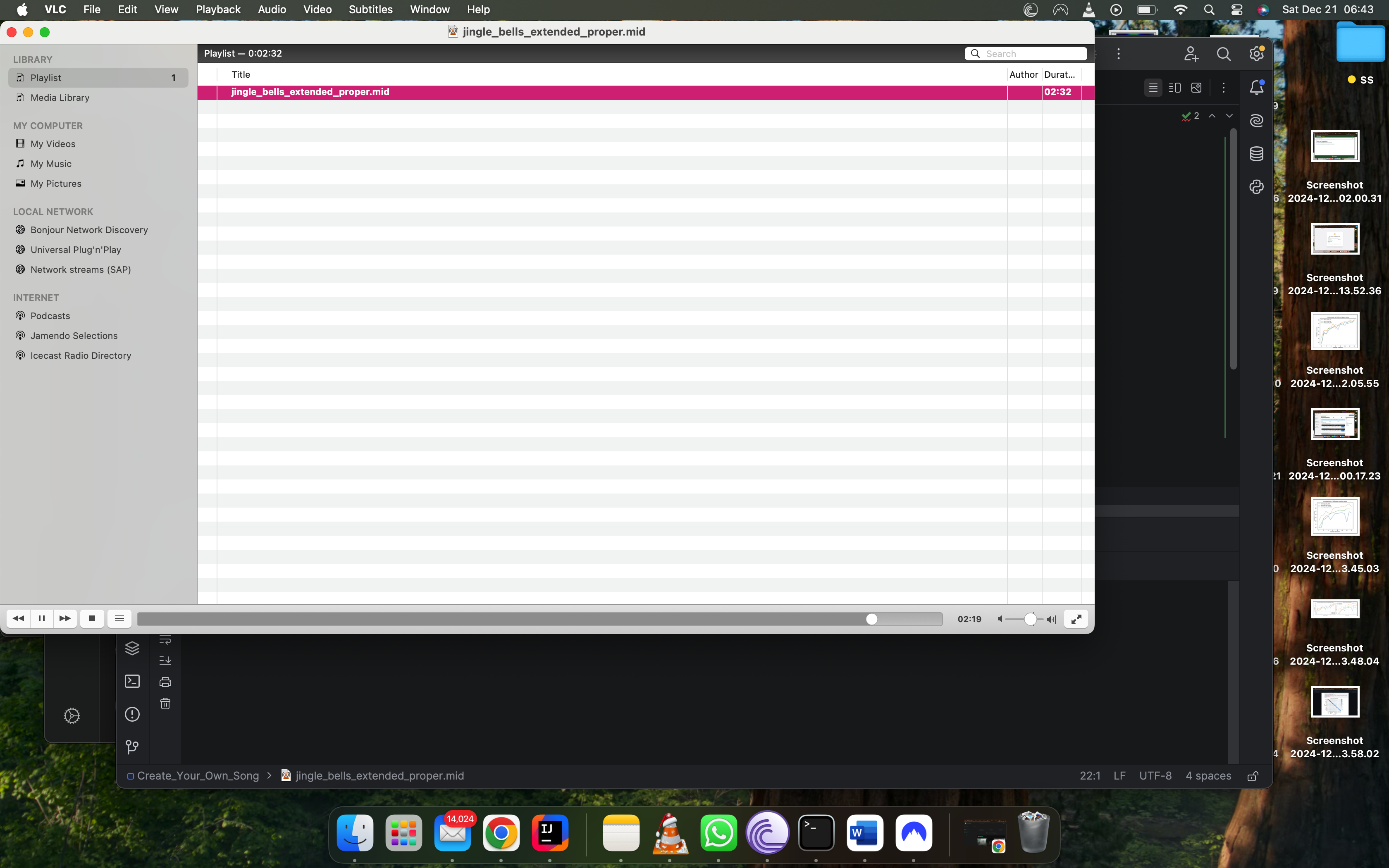Toggle fullscreen with the expand arrows button
1389x868 pixels.
pyautogui.click(x=1076, y=619)
